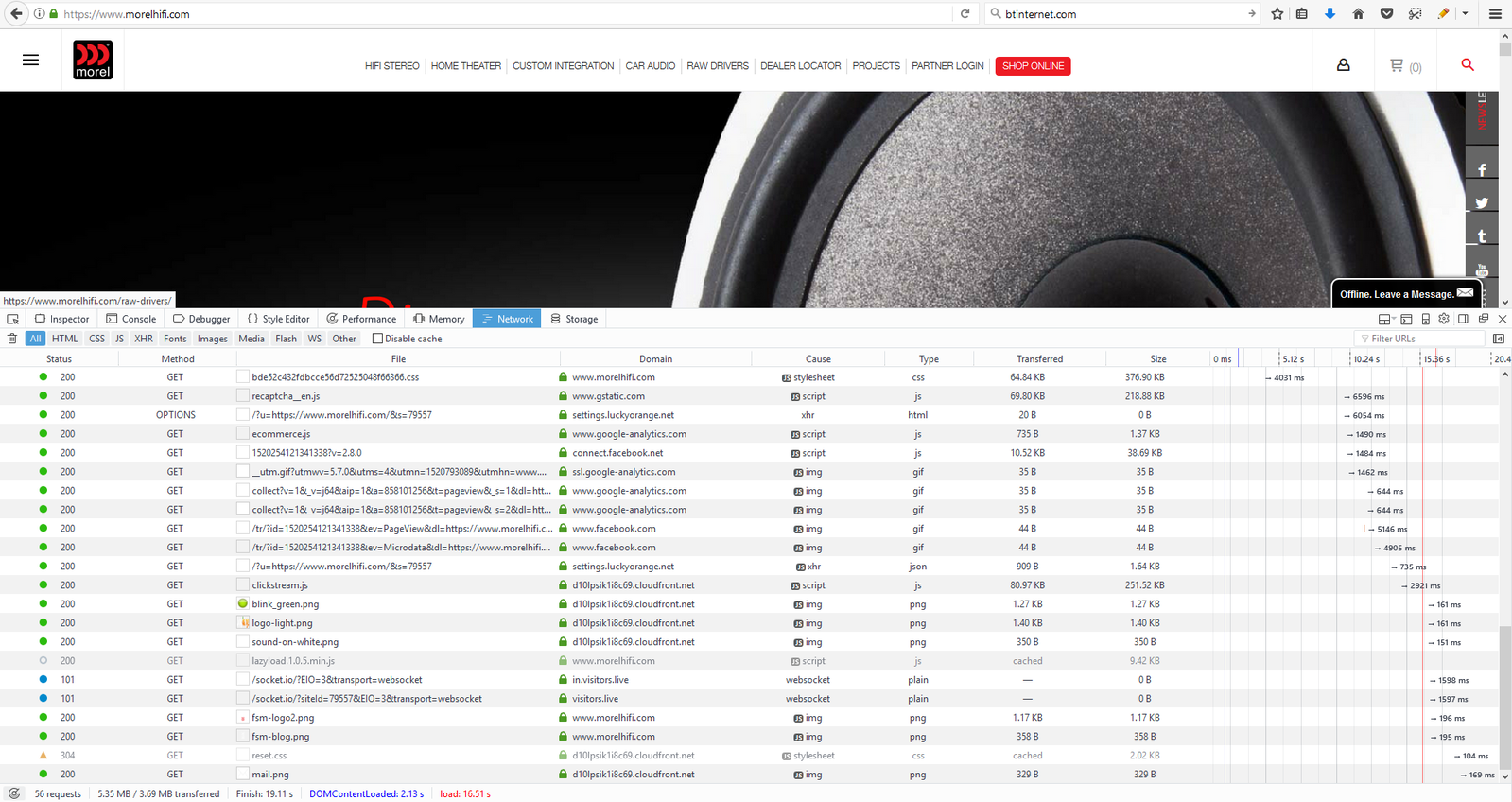Open the DEALER LOCATOR nav link
Screen dimensions: 1512x802
click(x=801, y=66)
